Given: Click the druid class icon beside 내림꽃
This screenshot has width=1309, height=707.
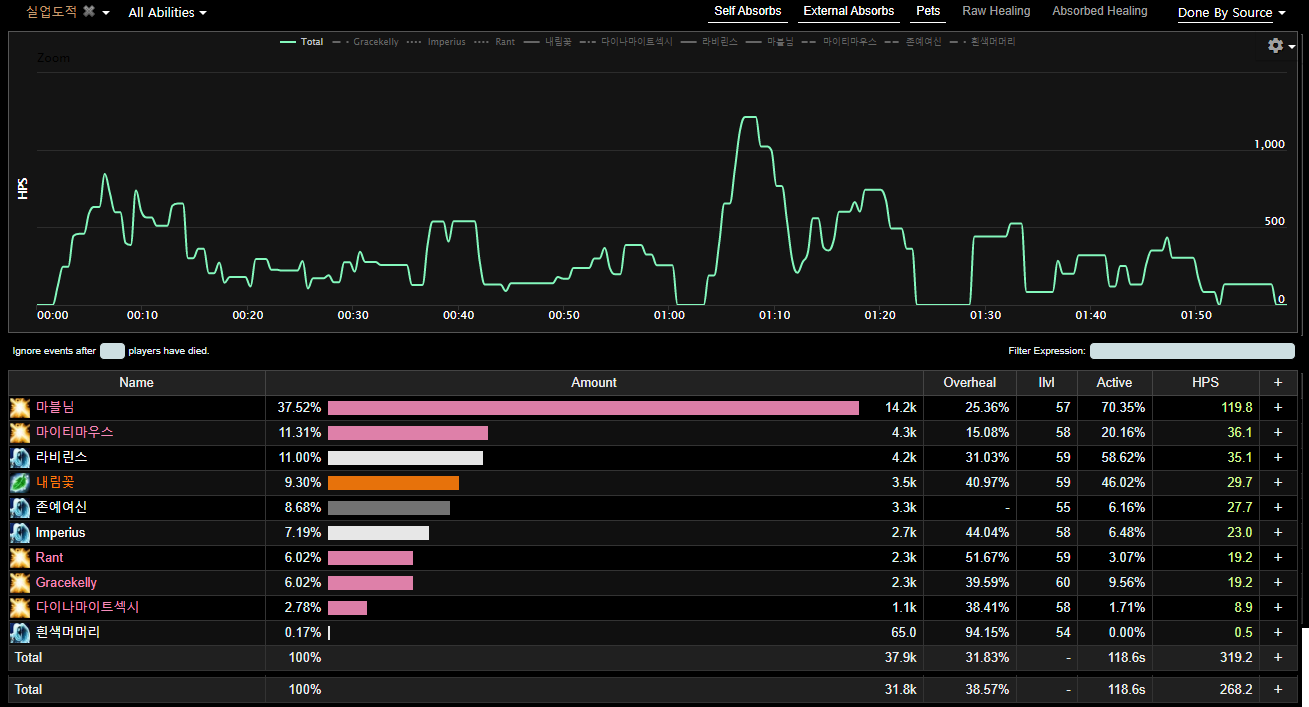Looking at the screenshot, I should [x=20, y=482].
